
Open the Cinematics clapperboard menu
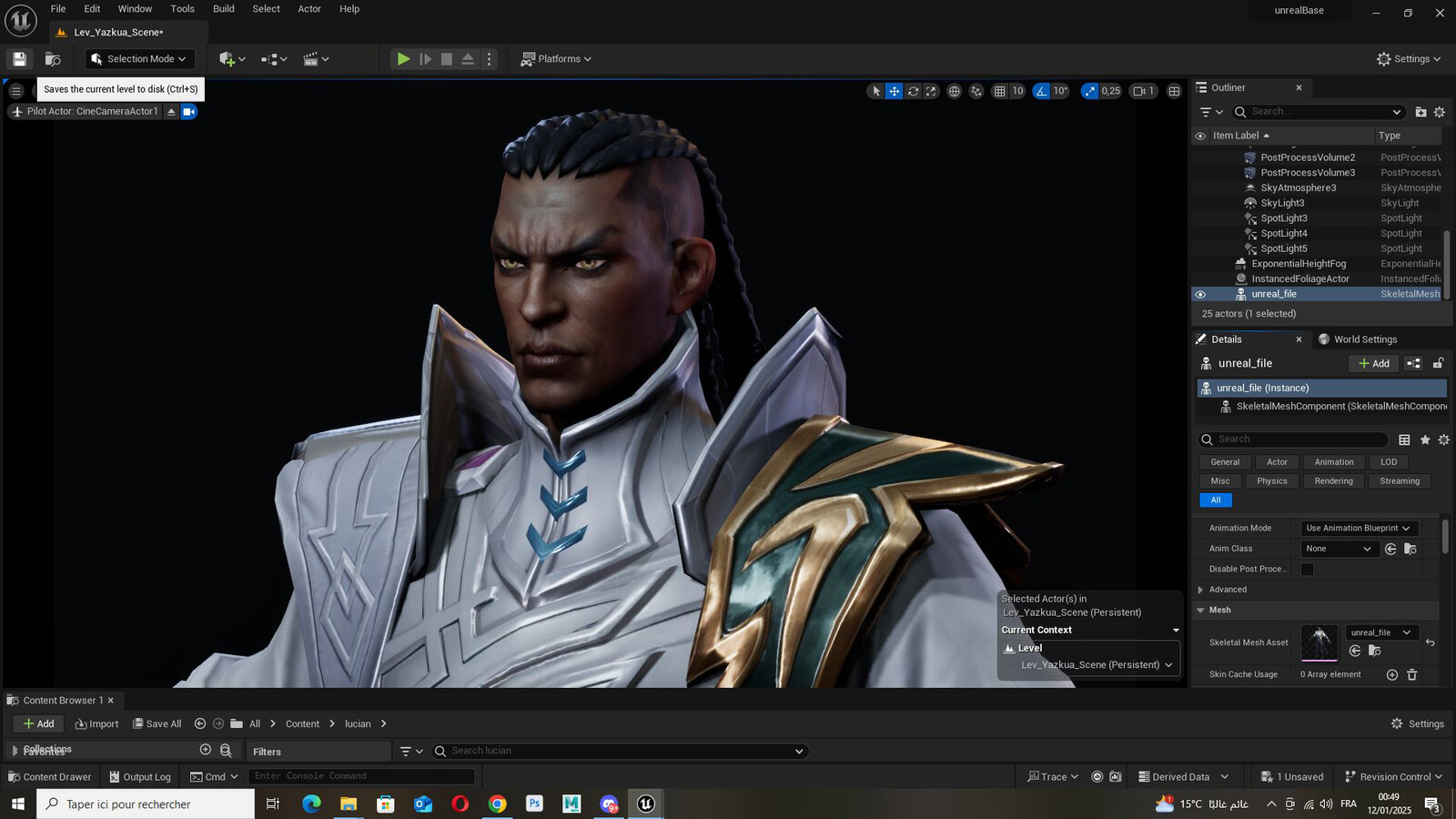pos(316,59)
